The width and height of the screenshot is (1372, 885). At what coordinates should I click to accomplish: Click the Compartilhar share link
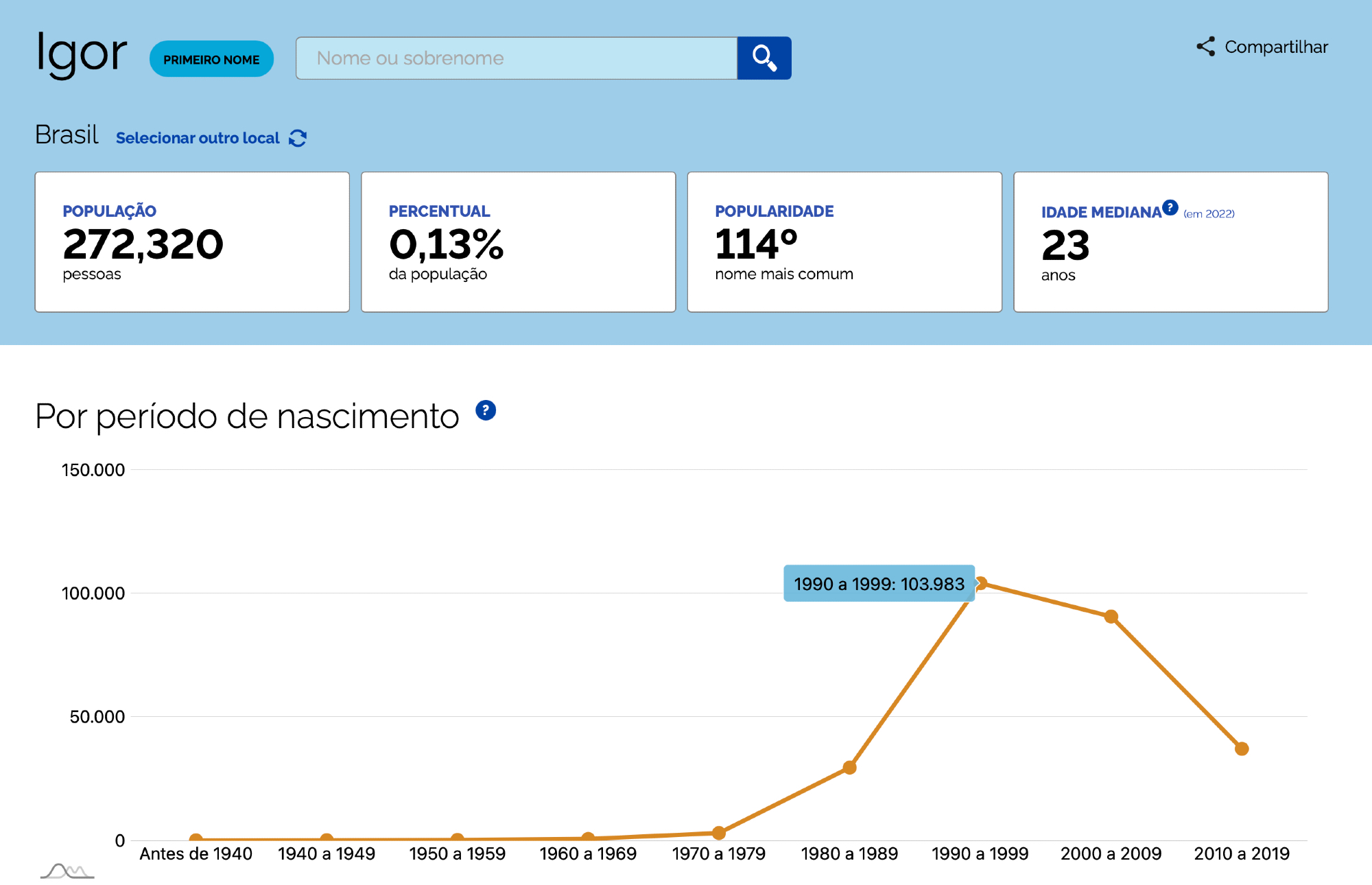[x=1275, y=47]
